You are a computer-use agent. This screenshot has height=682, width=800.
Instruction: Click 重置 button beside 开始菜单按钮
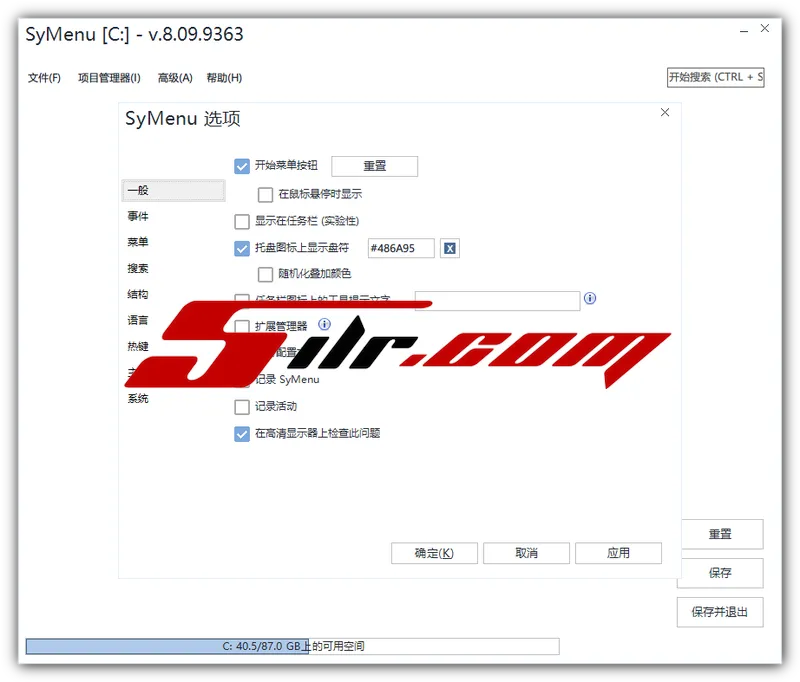(374, 166)
